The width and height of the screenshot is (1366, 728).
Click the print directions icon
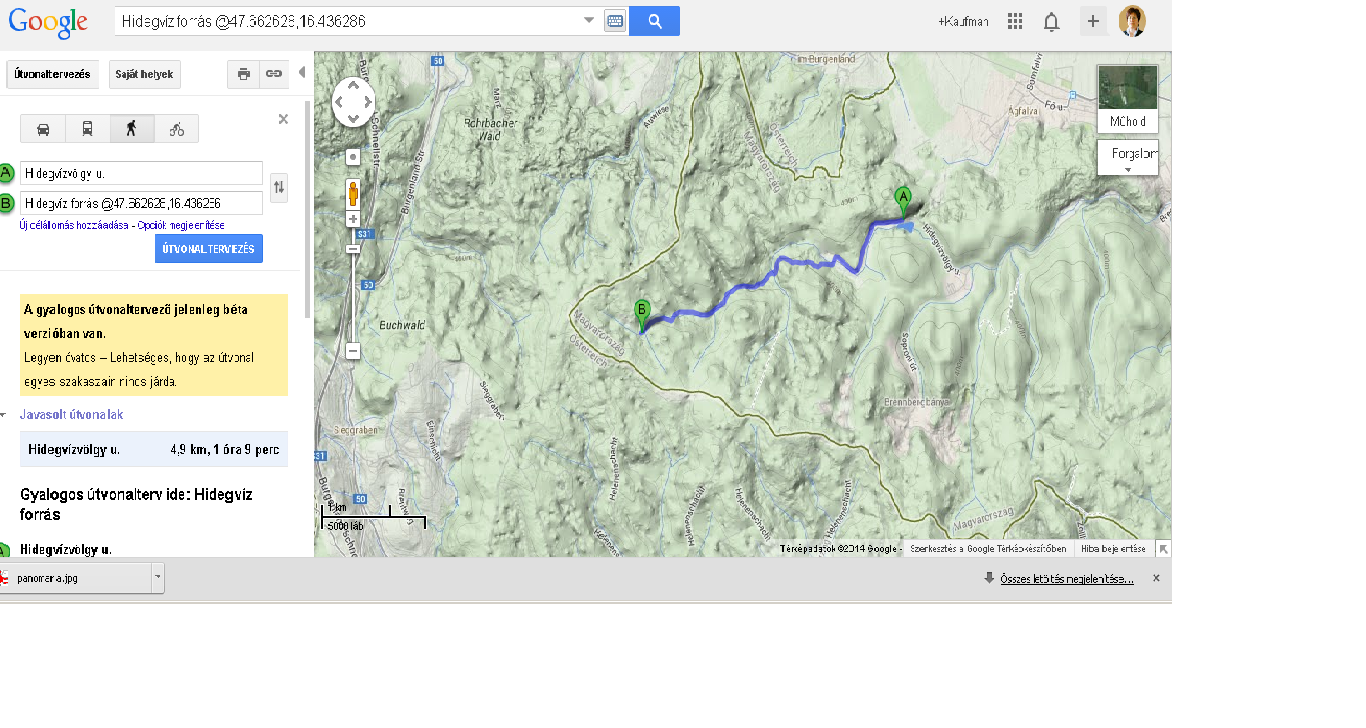pyautogui.click(x=243, y=74)
